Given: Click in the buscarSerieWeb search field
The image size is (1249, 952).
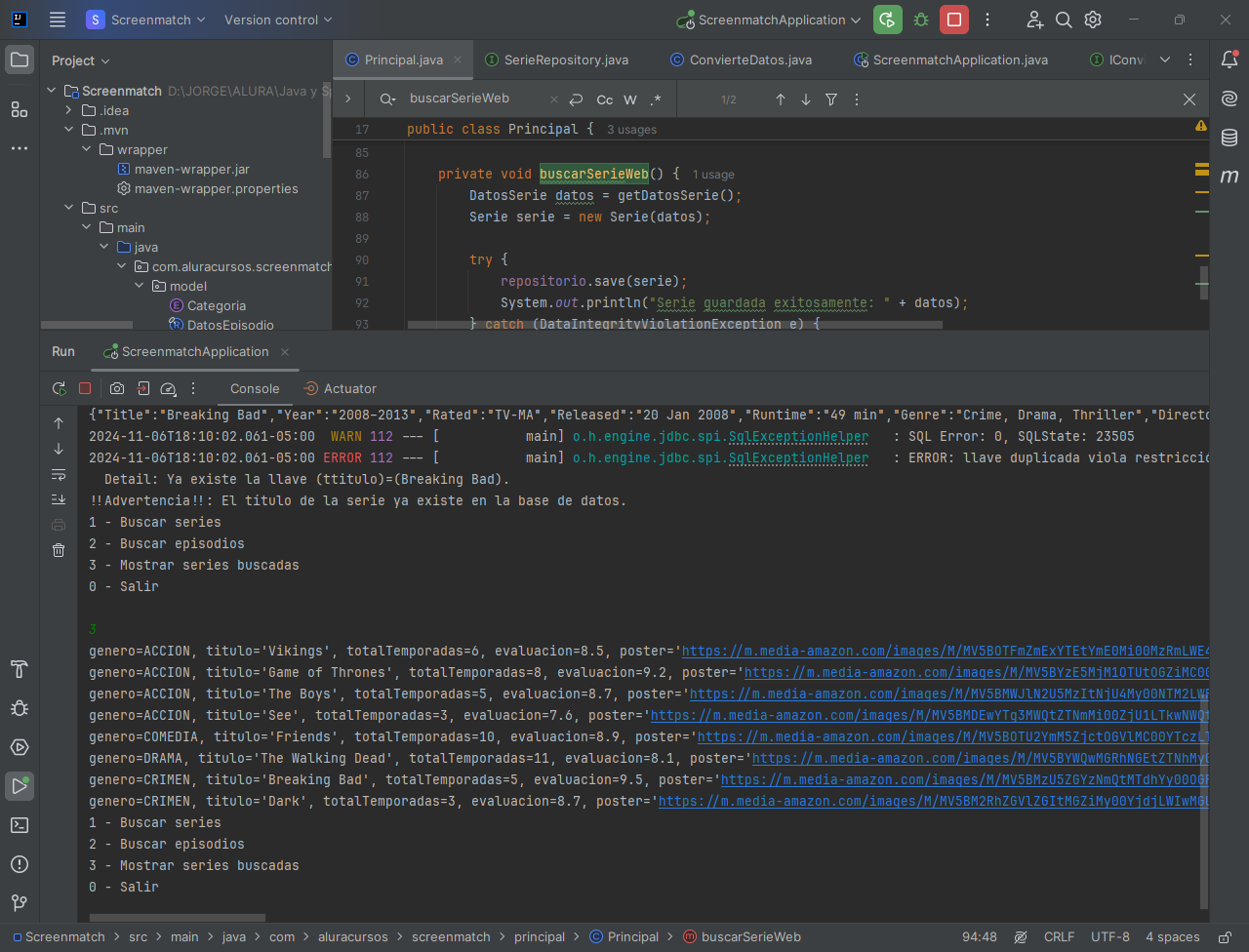Looking at the screenshot, I should point(473,99).
